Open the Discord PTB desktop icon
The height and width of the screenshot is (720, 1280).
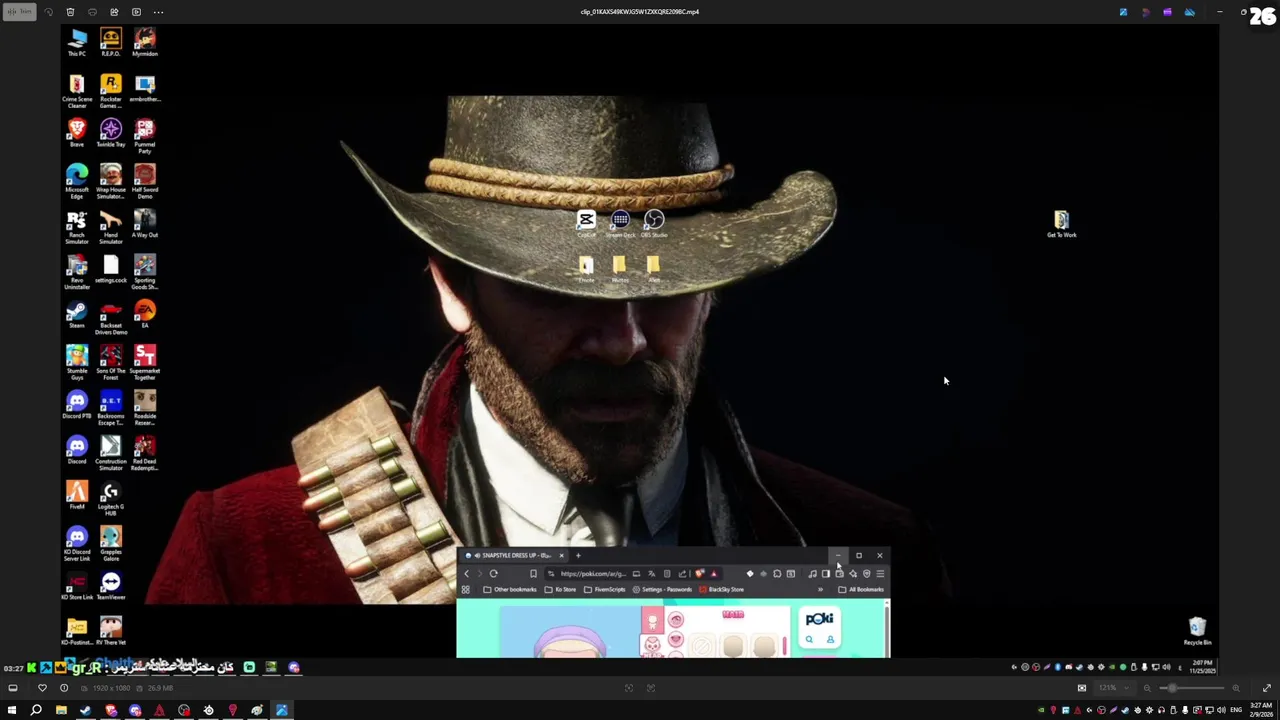pos(77,406)
